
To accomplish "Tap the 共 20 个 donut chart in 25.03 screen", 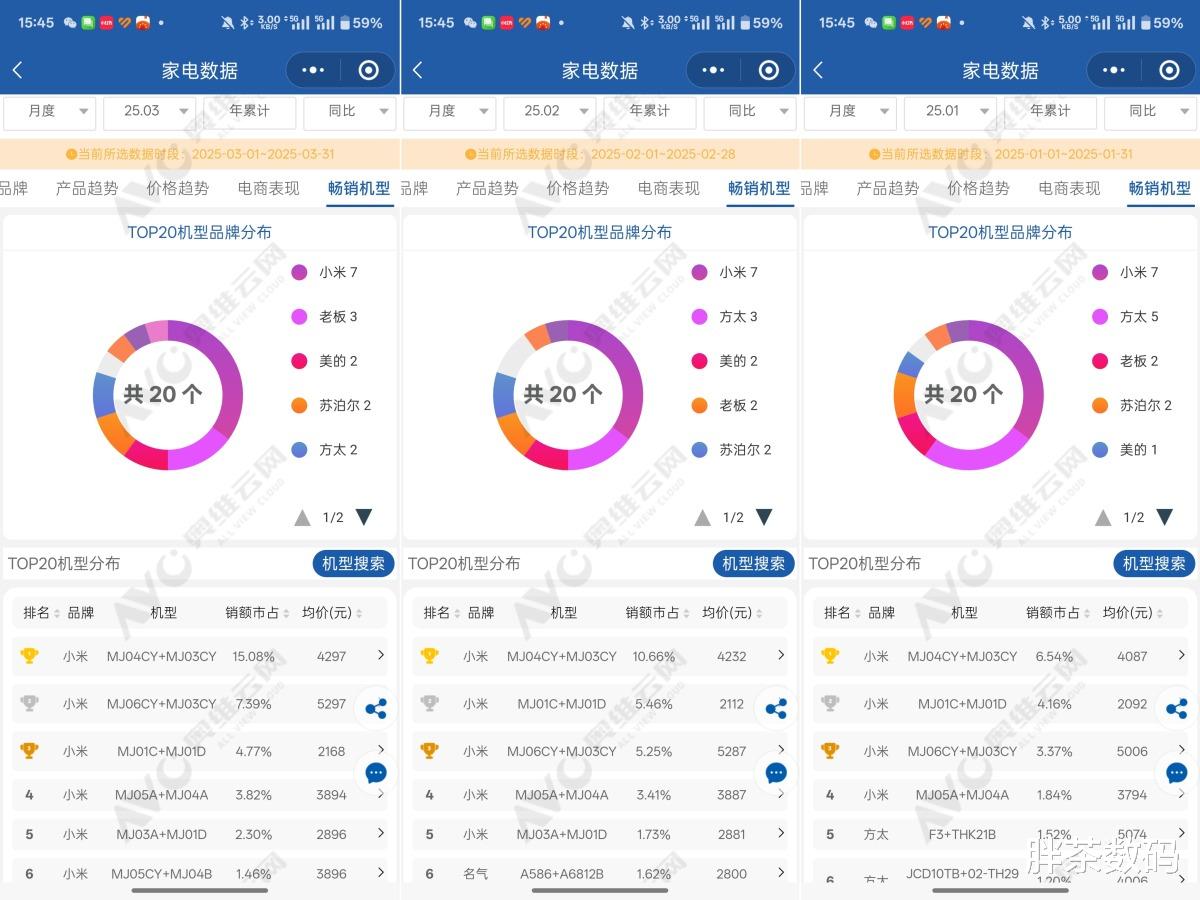I will [x=167, y=395].
